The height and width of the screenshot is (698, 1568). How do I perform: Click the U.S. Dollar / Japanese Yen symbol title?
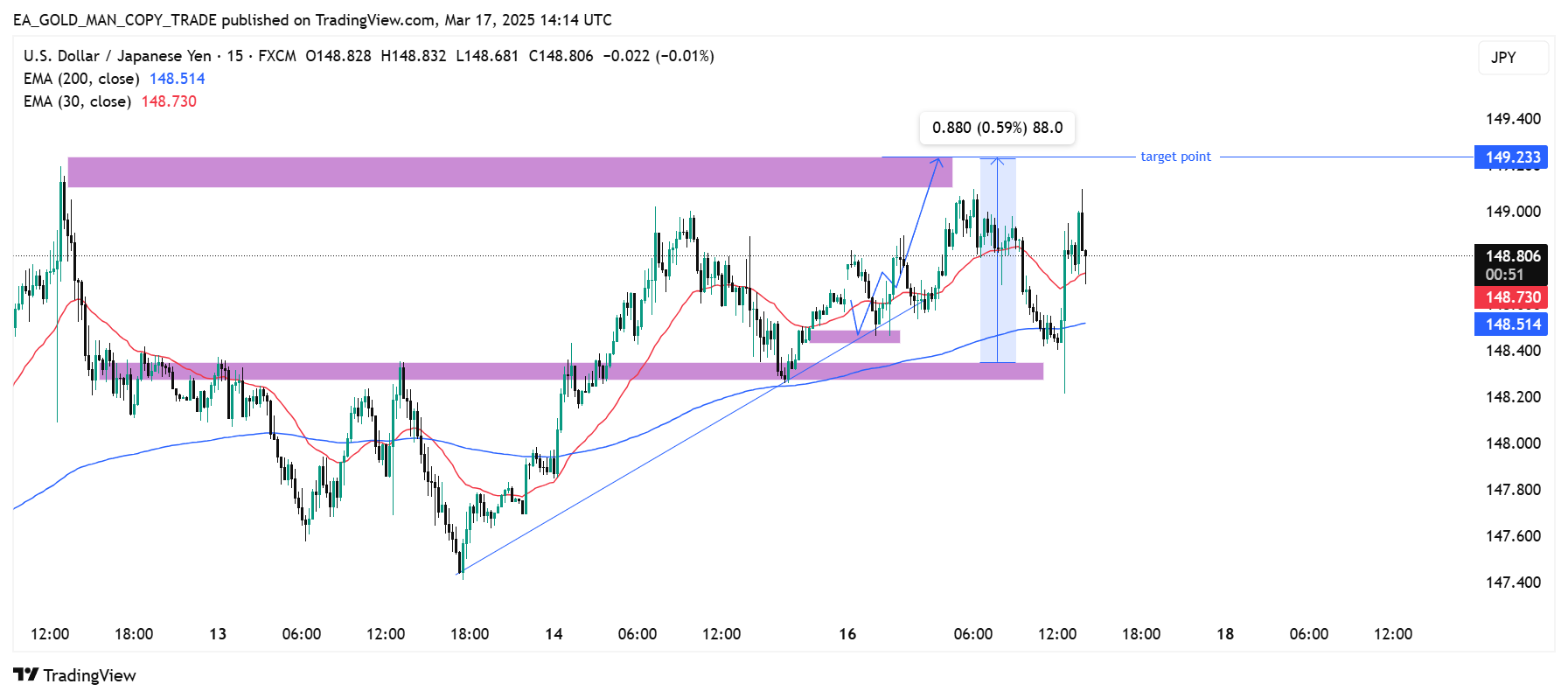coord(117,56)
